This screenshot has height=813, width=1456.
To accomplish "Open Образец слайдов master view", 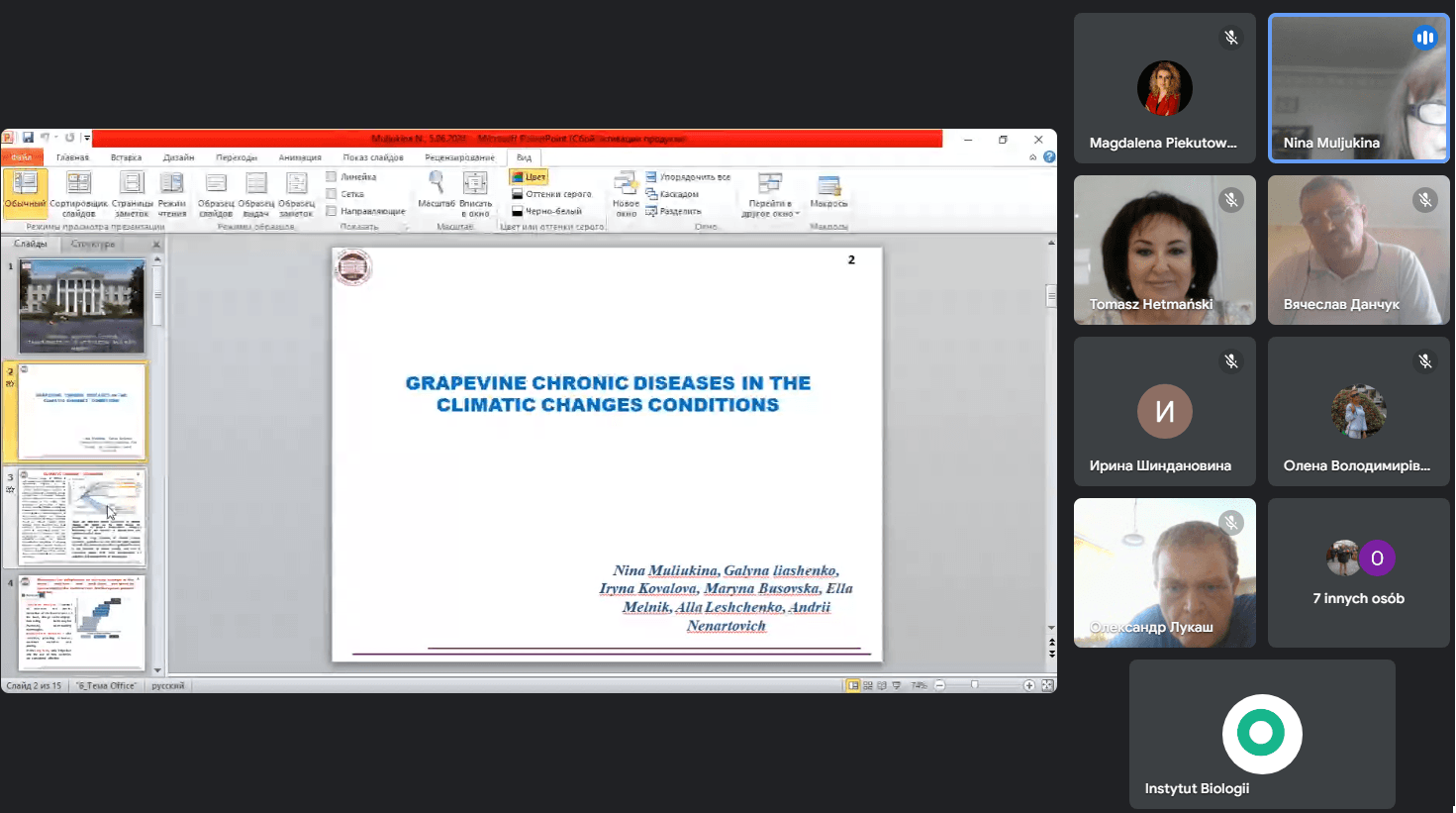I will (x=216, y=193).
